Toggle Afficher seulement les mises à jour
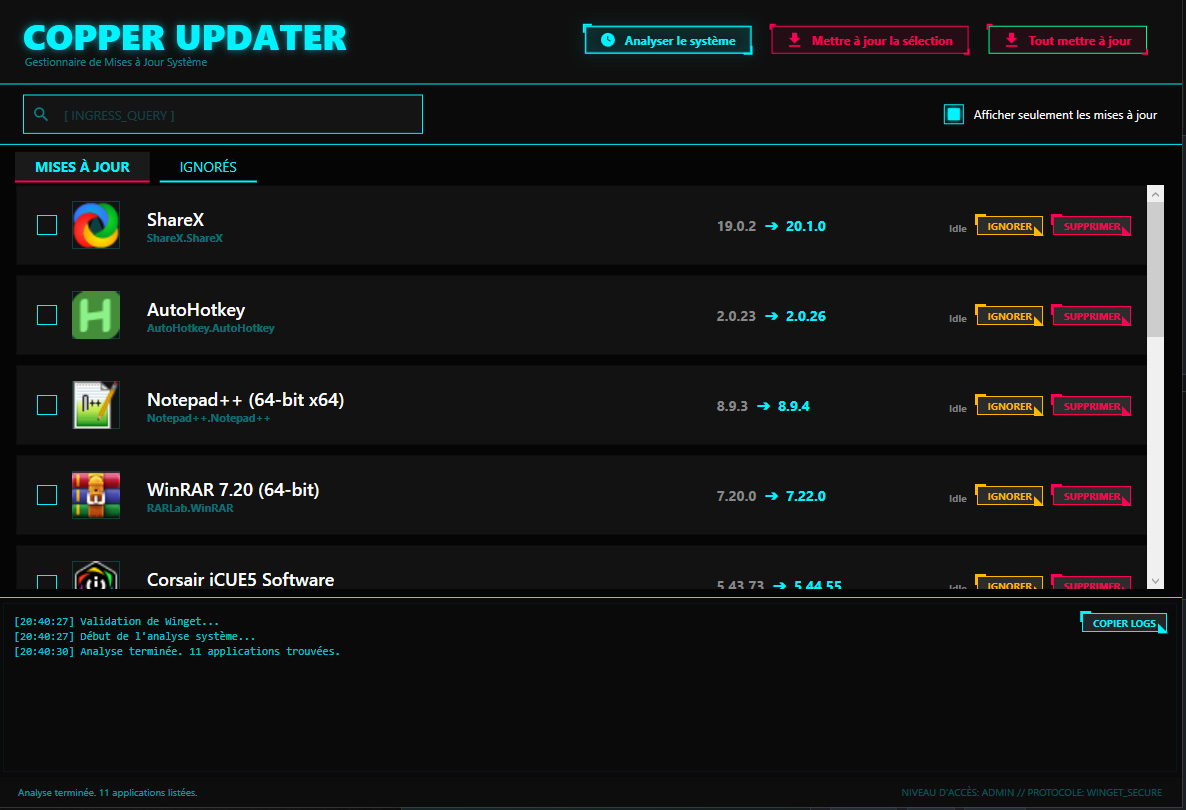The height and width of the screenshot is (810, 1186). 954,114
